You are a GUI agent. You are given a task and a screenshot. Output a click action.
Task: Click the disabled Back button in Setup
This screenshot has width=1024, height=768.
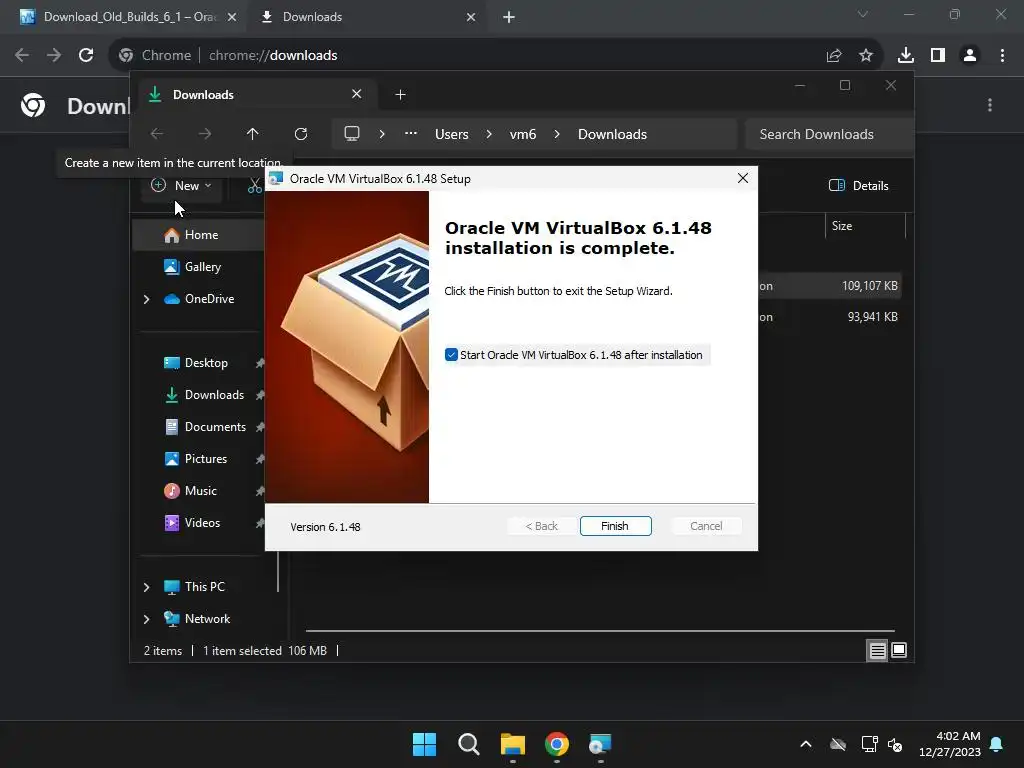pyautogui.click(x=541, y=526)
